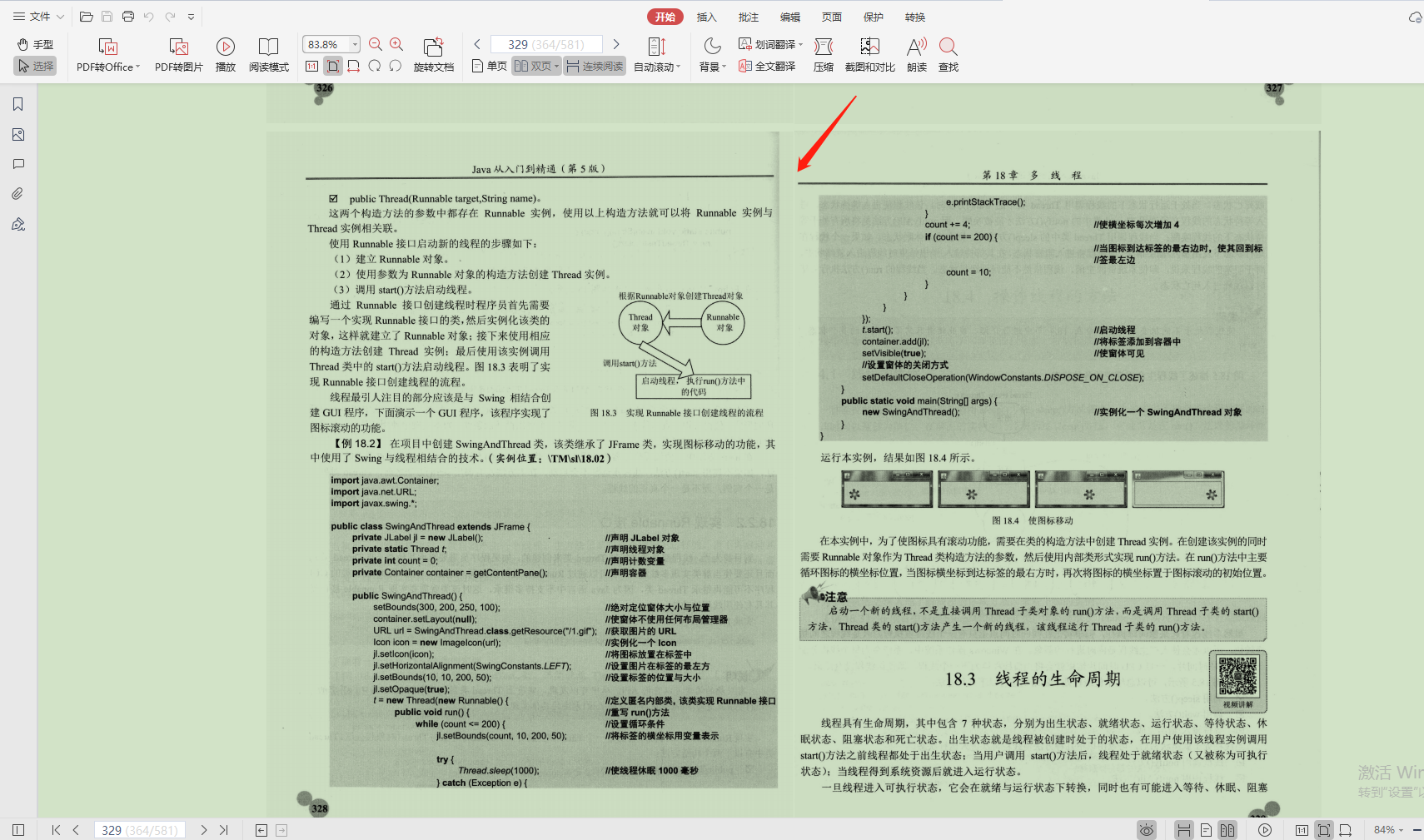The image size is (1424, 840).
Task: Click the save disk icon
Action: [107, 17]
